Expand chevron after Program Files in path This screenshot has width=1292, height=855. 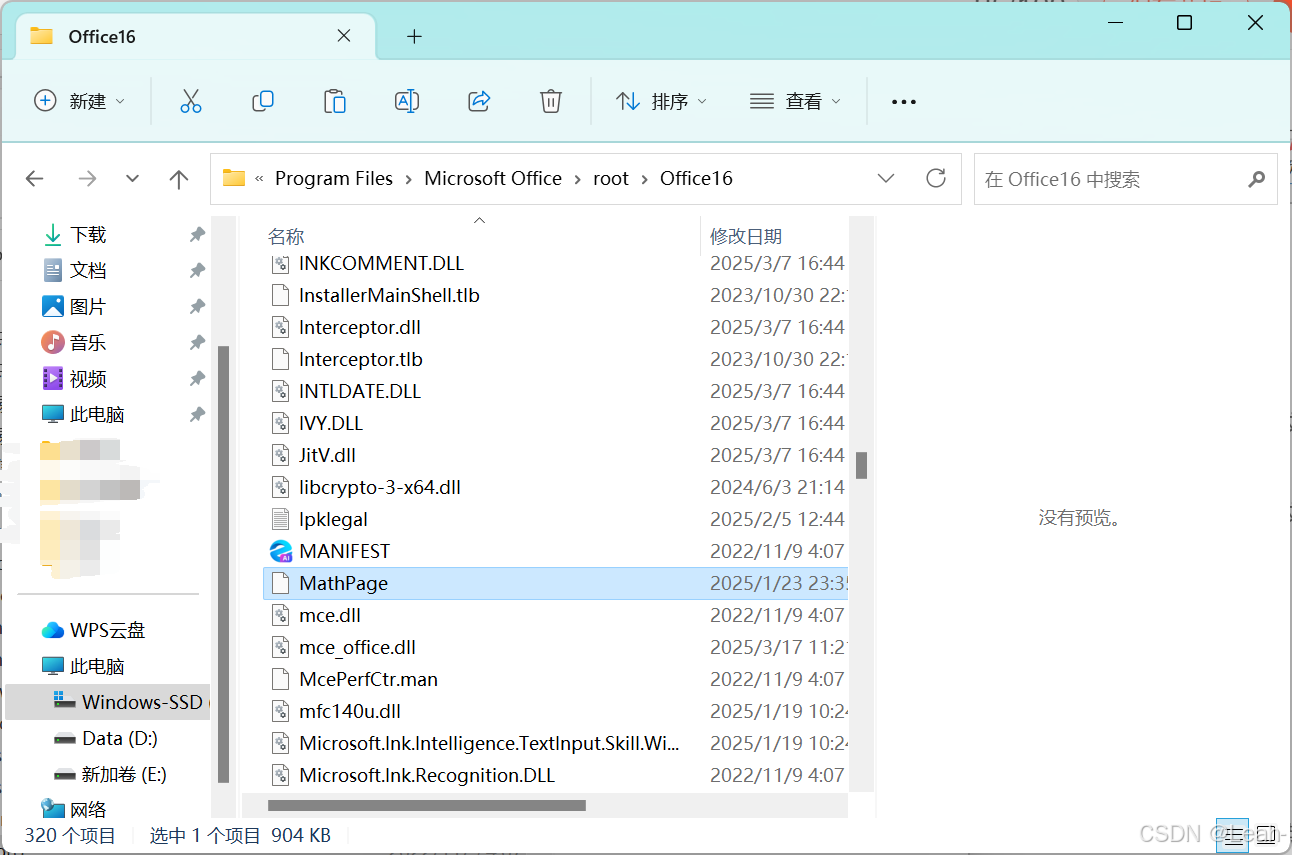[x=409, y=179]
